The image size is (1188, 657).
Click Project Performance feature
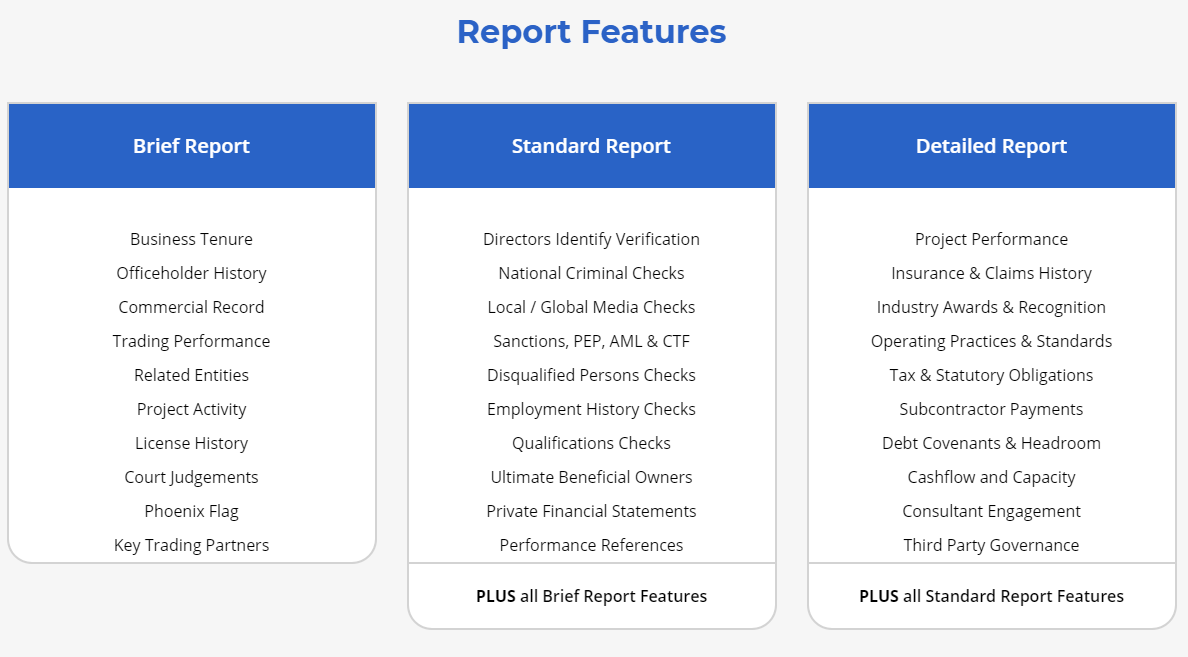[x=992, y=239]
